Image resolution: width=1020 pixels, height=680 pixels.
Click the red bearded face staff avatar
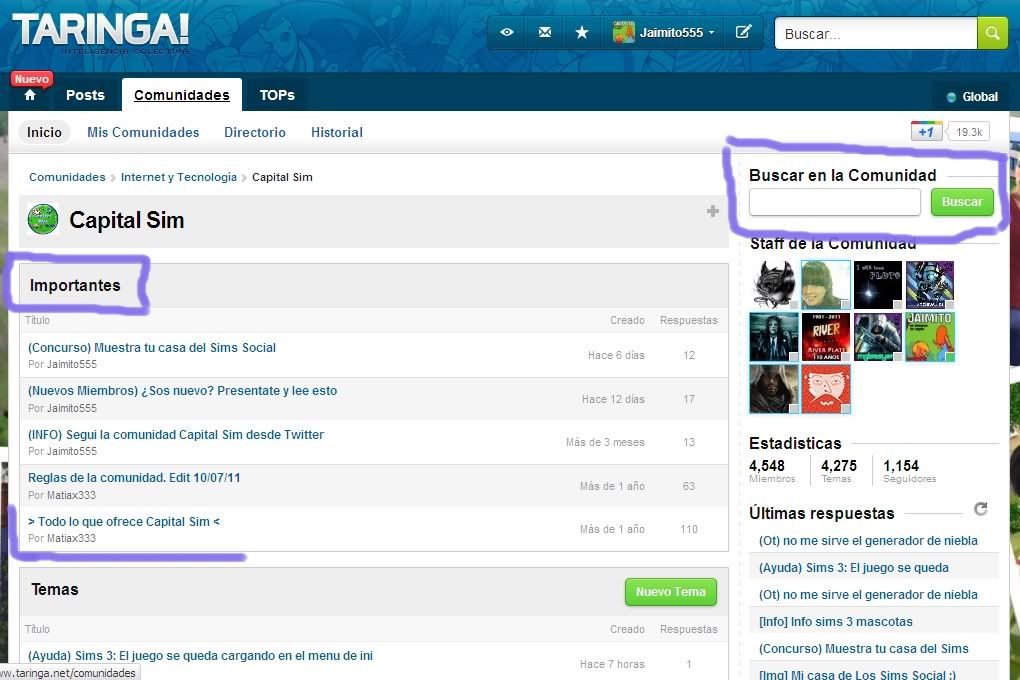[825, 388]
